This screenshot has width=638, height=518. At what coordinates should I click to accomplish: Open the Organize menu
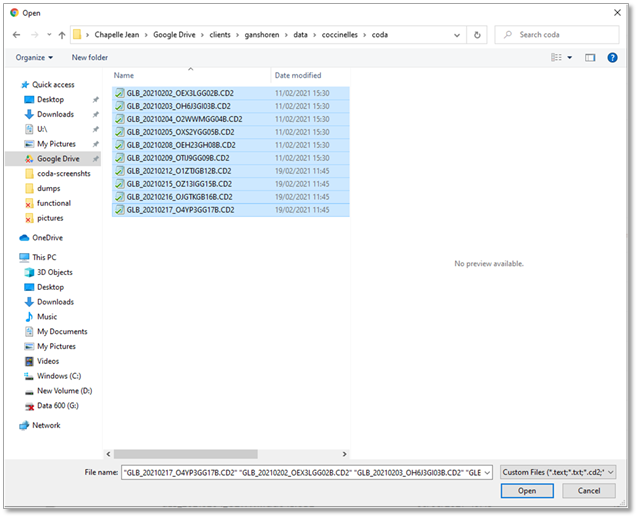coord(34,58)
